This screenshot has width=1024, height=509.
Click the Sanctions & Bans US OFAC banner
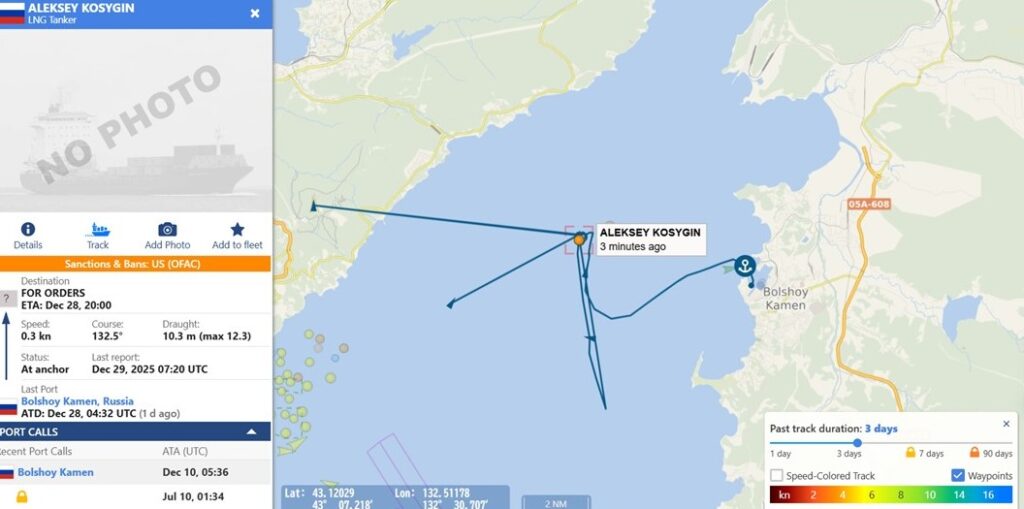(135, 264)
